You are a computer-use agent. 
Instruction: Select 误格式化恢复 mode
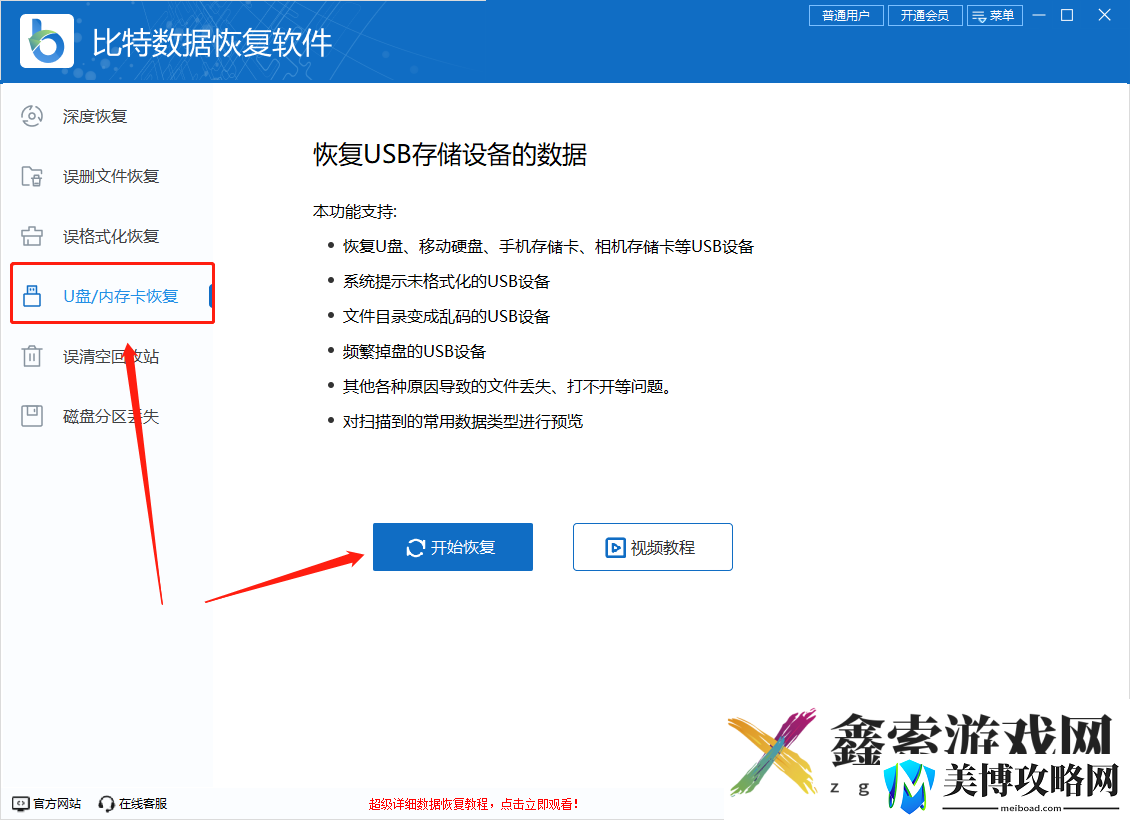tap(112, 236)
